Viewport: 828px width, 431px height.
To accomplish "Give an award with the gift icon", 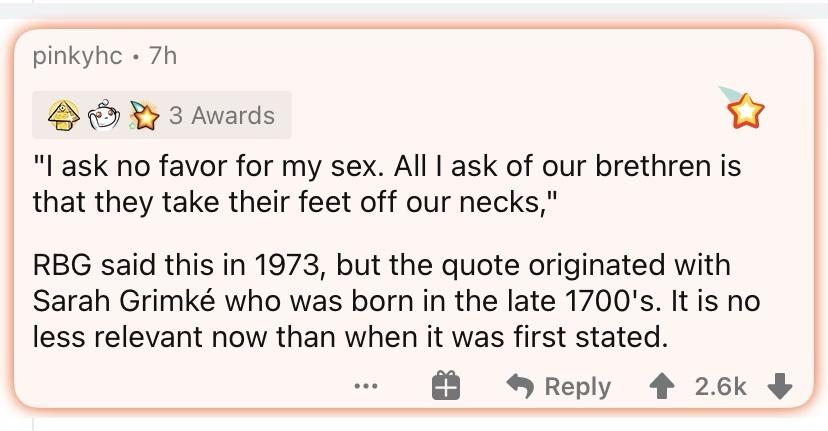I will coord(446,386).
